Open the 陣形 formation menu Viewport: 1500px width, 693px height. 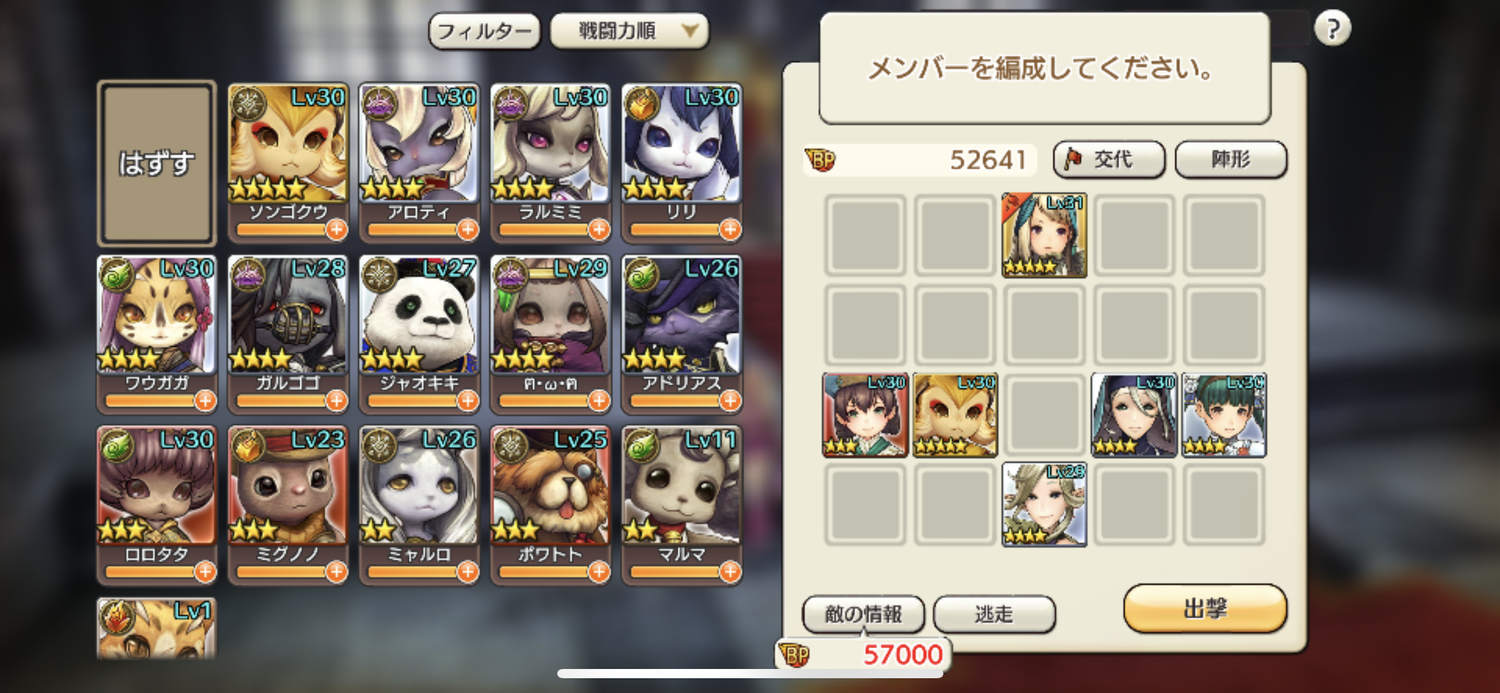[x=1231, y=160]
